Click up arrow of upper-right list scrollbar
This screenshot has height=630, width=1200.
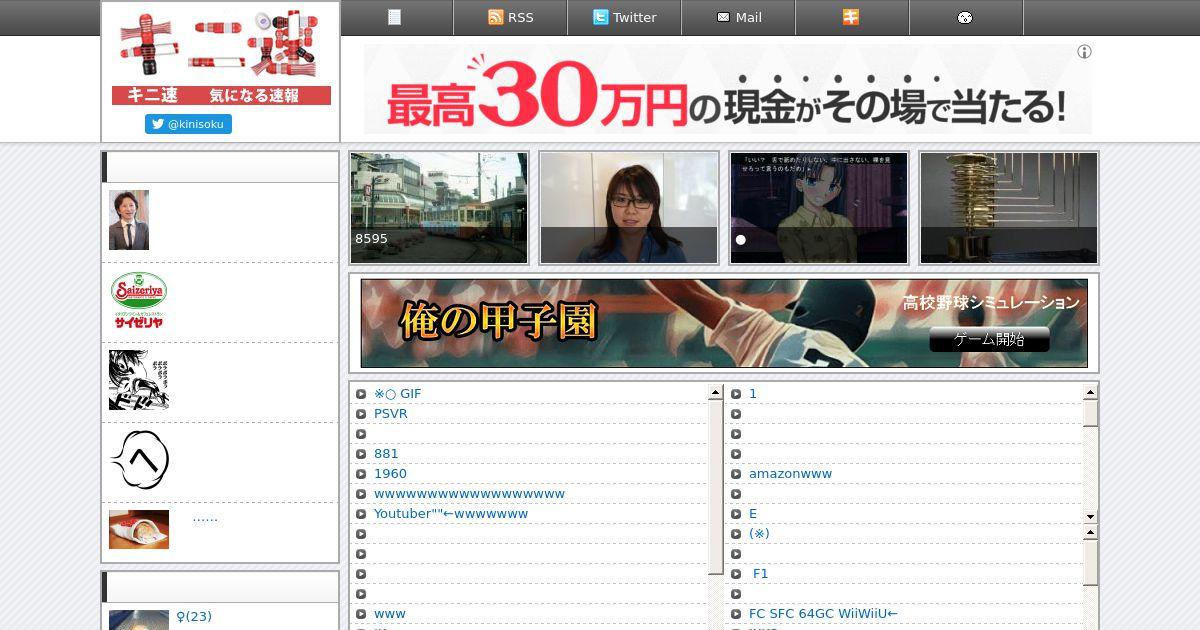[x=1090, y=393]
